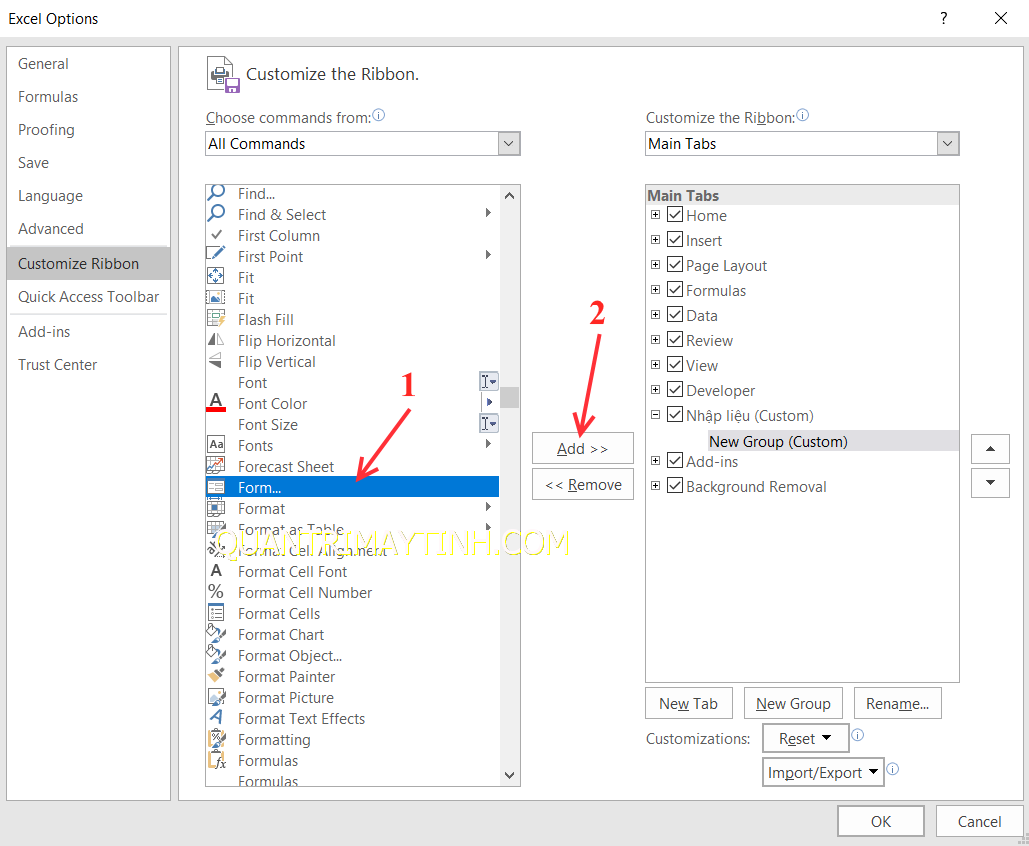Click the Forecast Sheet chart icon

[x=216, y=465]
